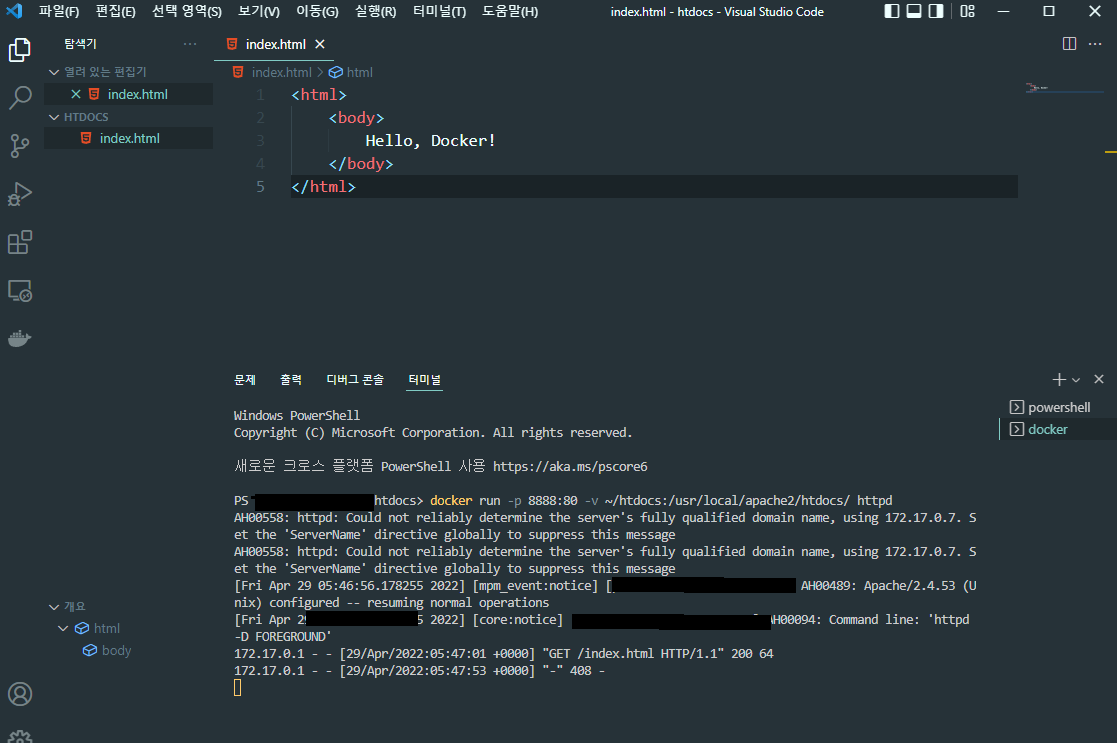Open the Explorer view in activity bar
1117x743 pixels.
pyautogui.click(x=20, y=50)
